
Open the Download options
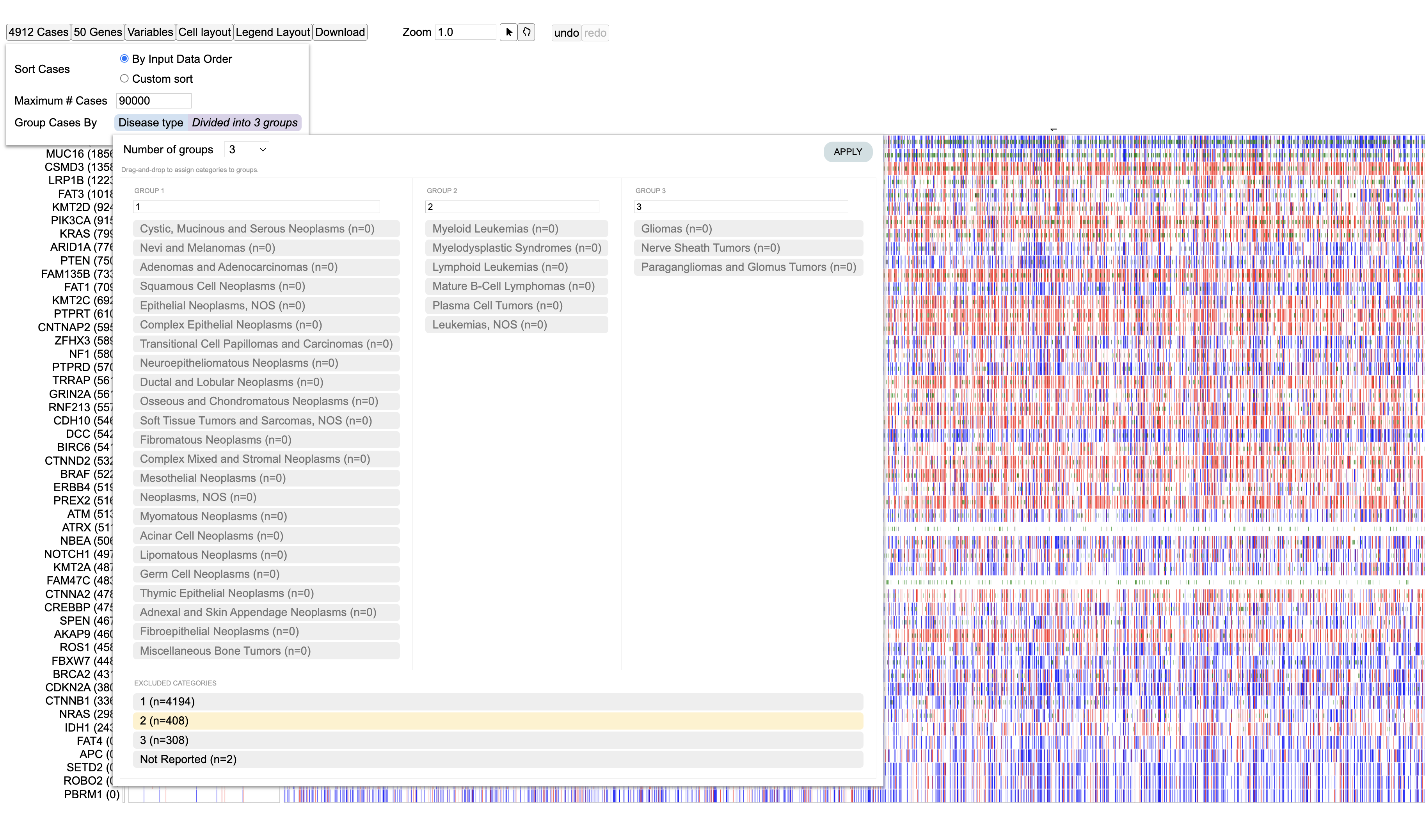(339, 32)
